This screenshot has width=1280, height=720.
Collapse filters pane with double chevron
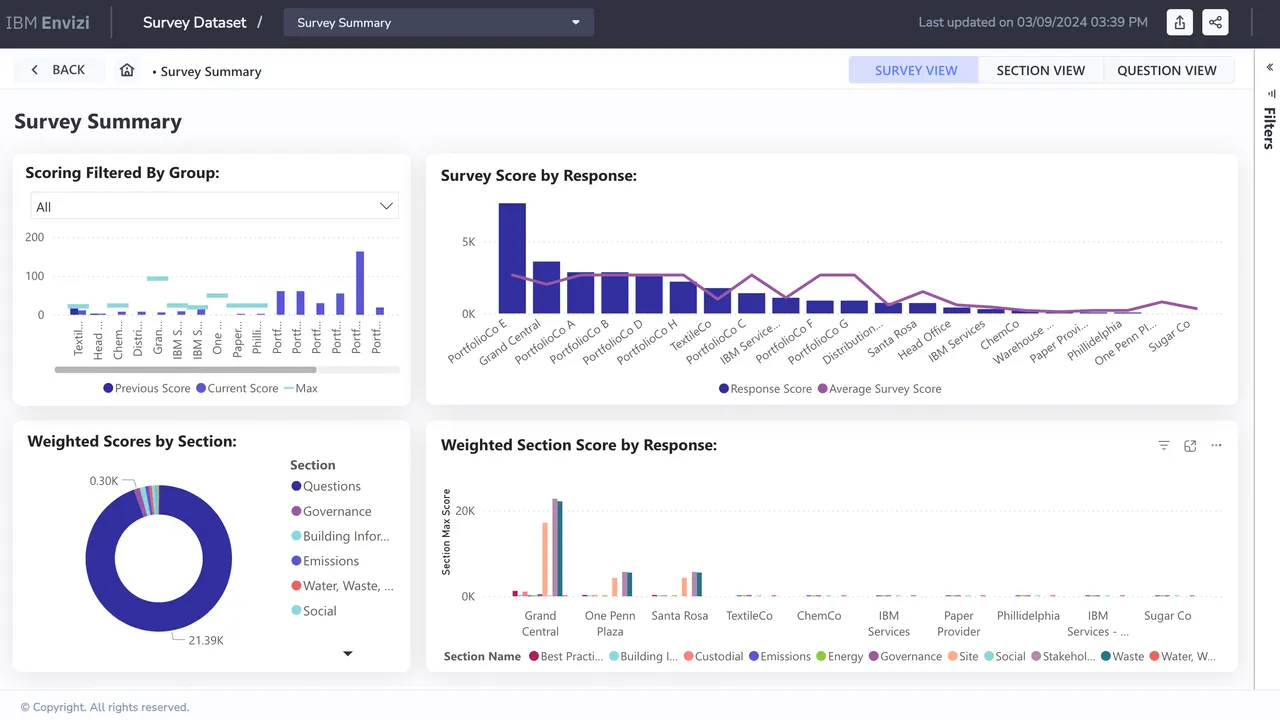[1270, 68]
